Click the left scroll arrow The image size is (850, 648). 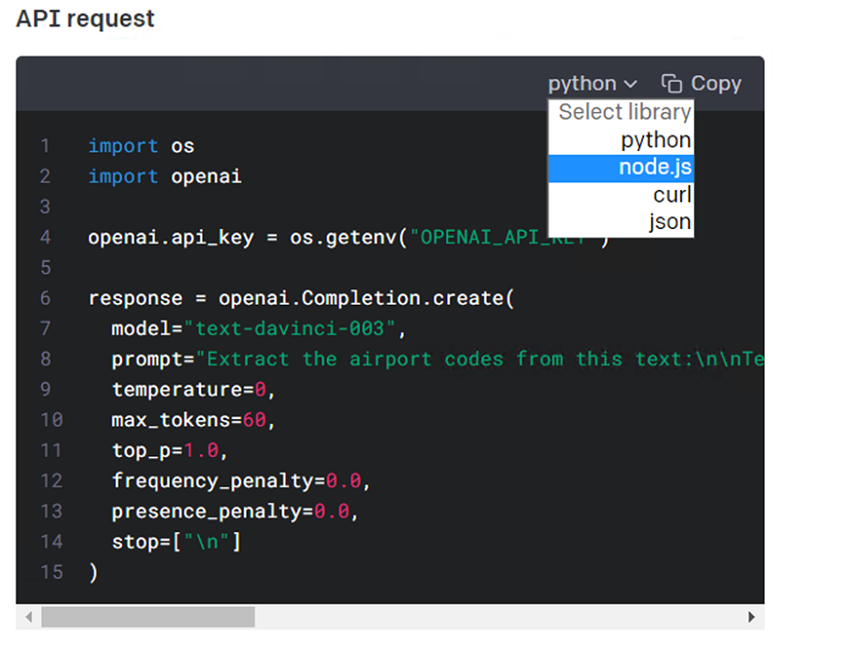tap(28, 617)
